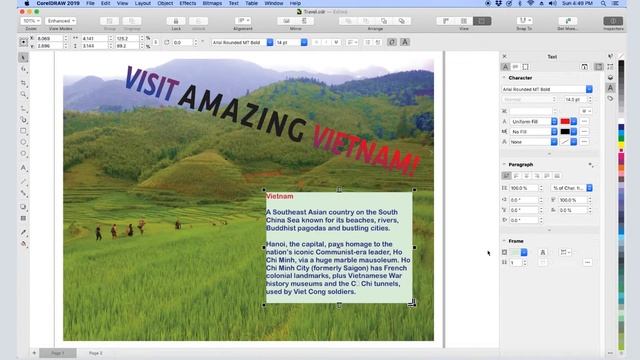Select the Zoom magnifier tool in toolbox

[23, 95]
